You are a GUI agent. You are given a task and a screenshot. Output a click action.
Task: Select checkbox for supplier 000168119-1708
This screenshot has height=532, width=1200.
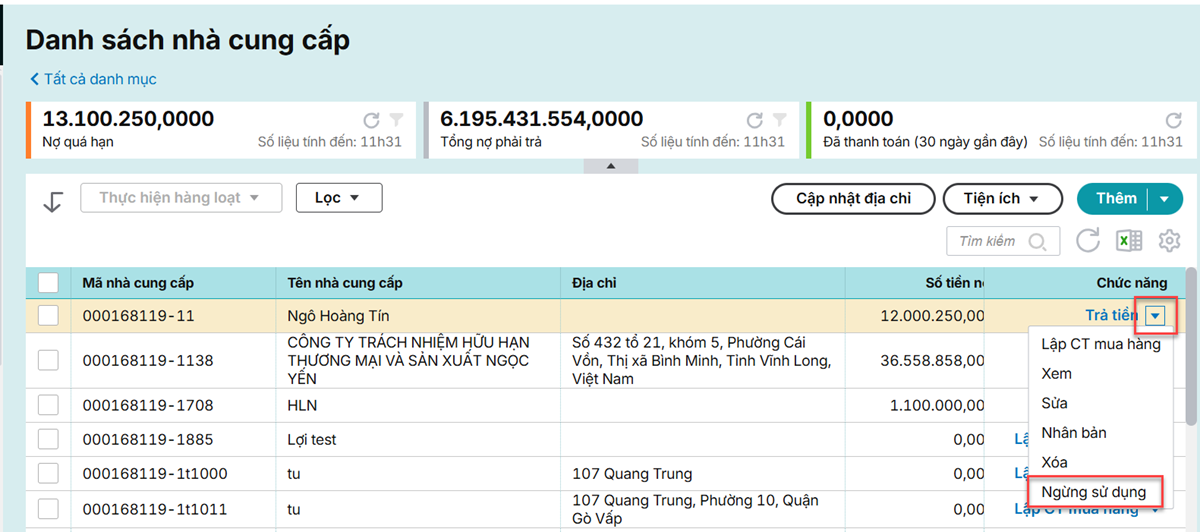coord(48,406)
